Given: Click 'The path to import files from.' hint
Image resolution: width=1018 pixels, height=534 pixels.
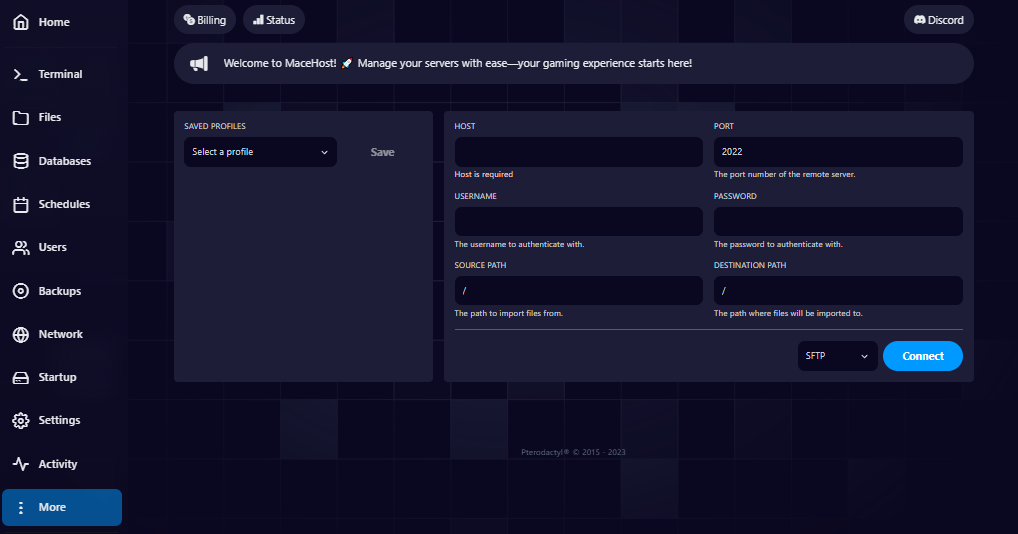Looking at the screenshot, I should [x=508, y=313].
